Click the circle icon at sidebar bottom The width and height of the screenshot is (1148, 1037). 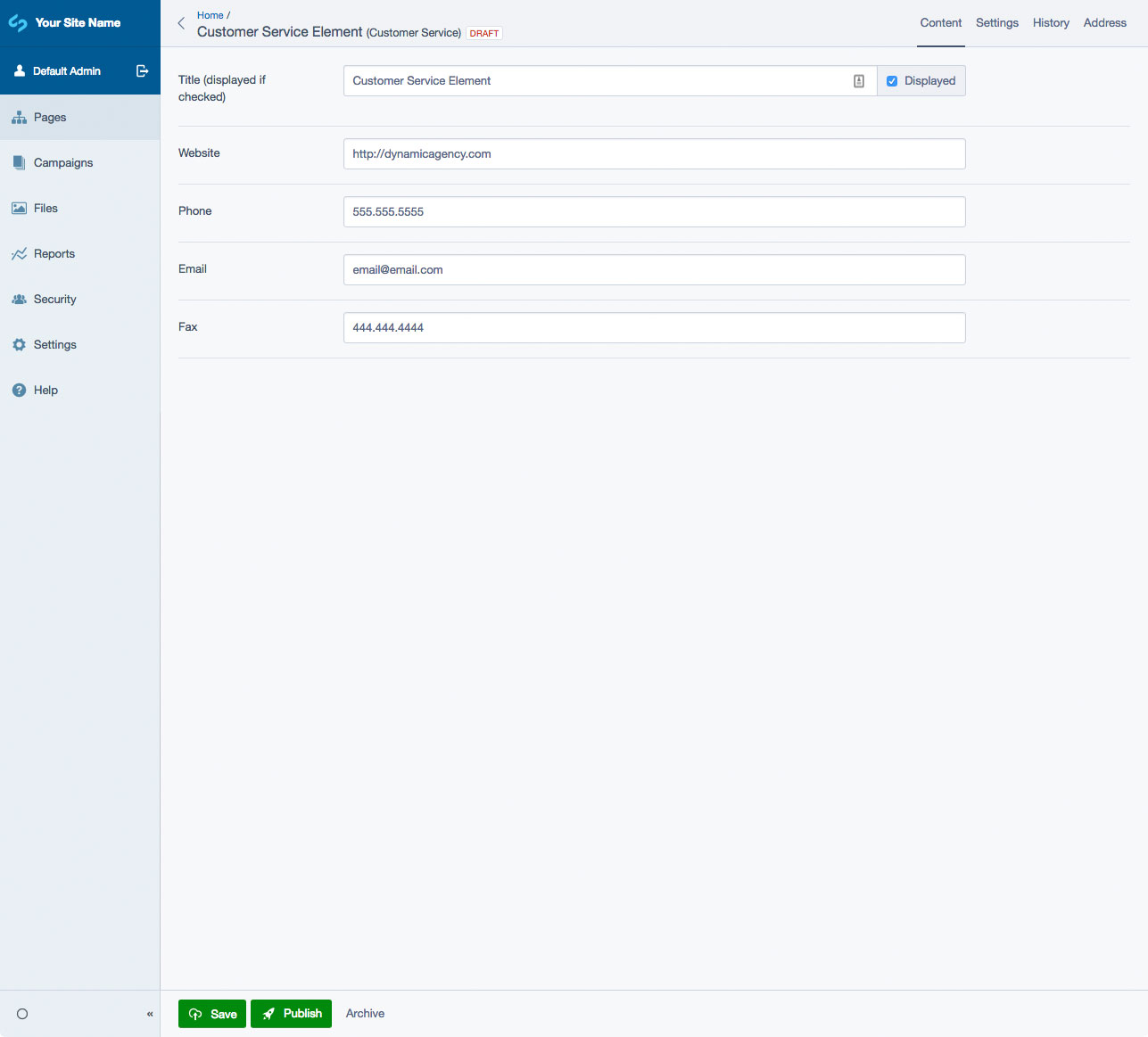point(22,1014)
